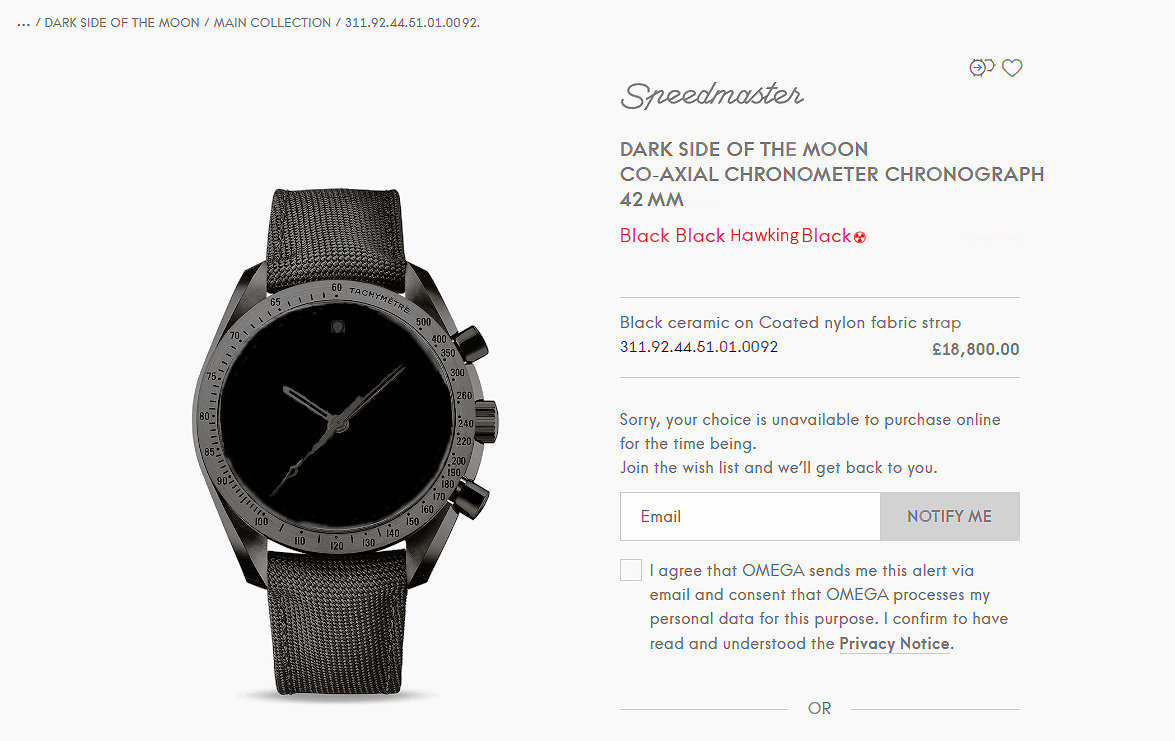Click the £18,800.00 price
1175x741 pixels.
976,349
